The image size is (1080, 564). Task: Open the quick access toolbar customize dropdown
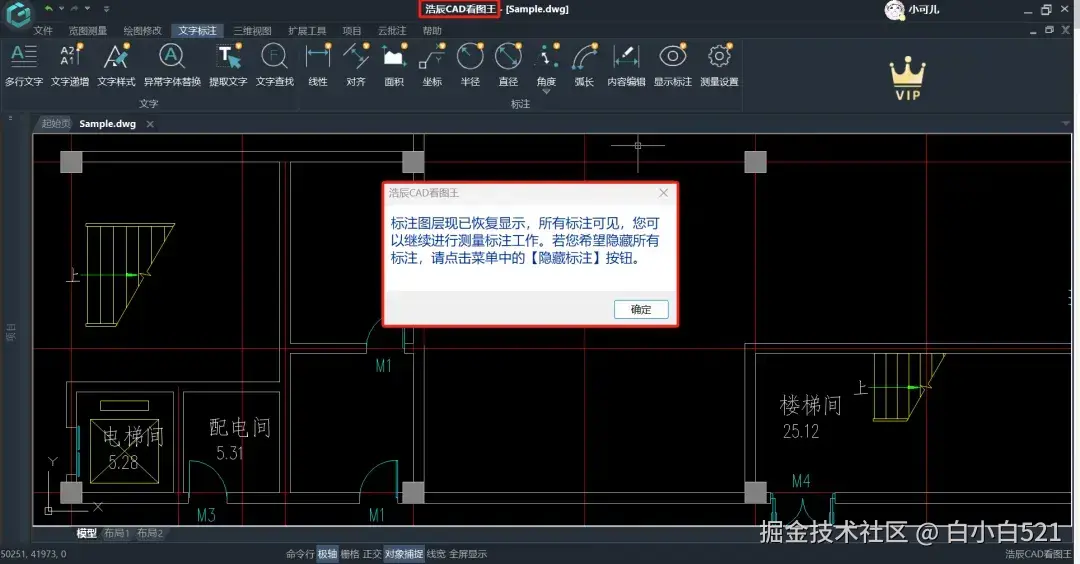106,9
